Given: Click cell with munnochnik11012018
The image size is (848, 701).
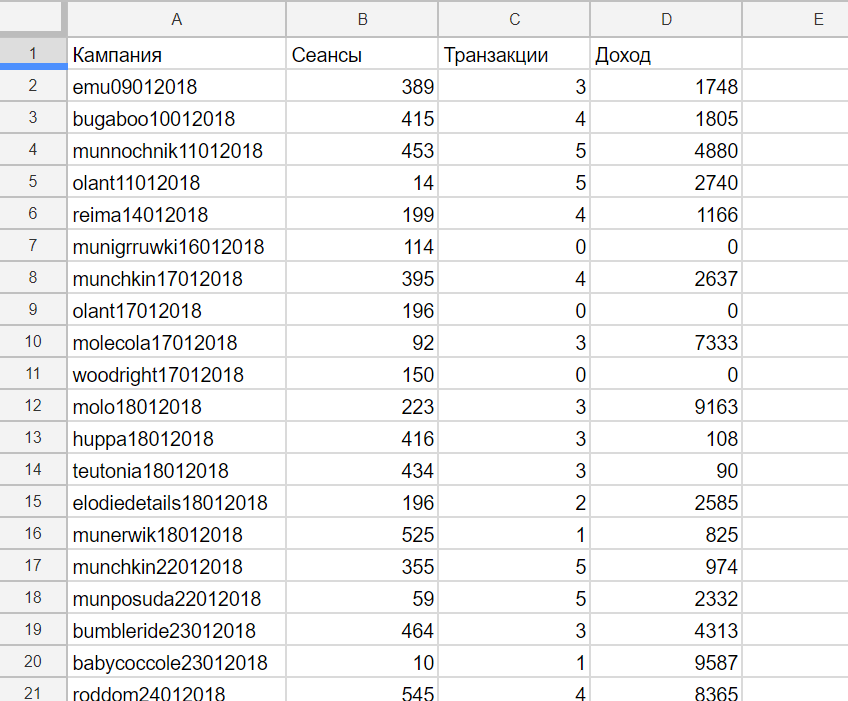Looking at the screenshot, I should coord(176,151).
